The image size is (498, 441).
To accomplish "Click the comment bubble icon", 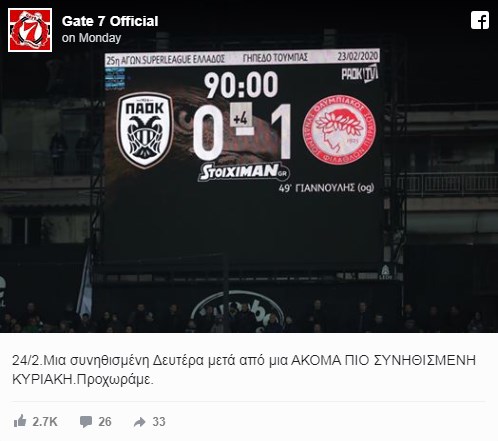I will click(86, 422).
